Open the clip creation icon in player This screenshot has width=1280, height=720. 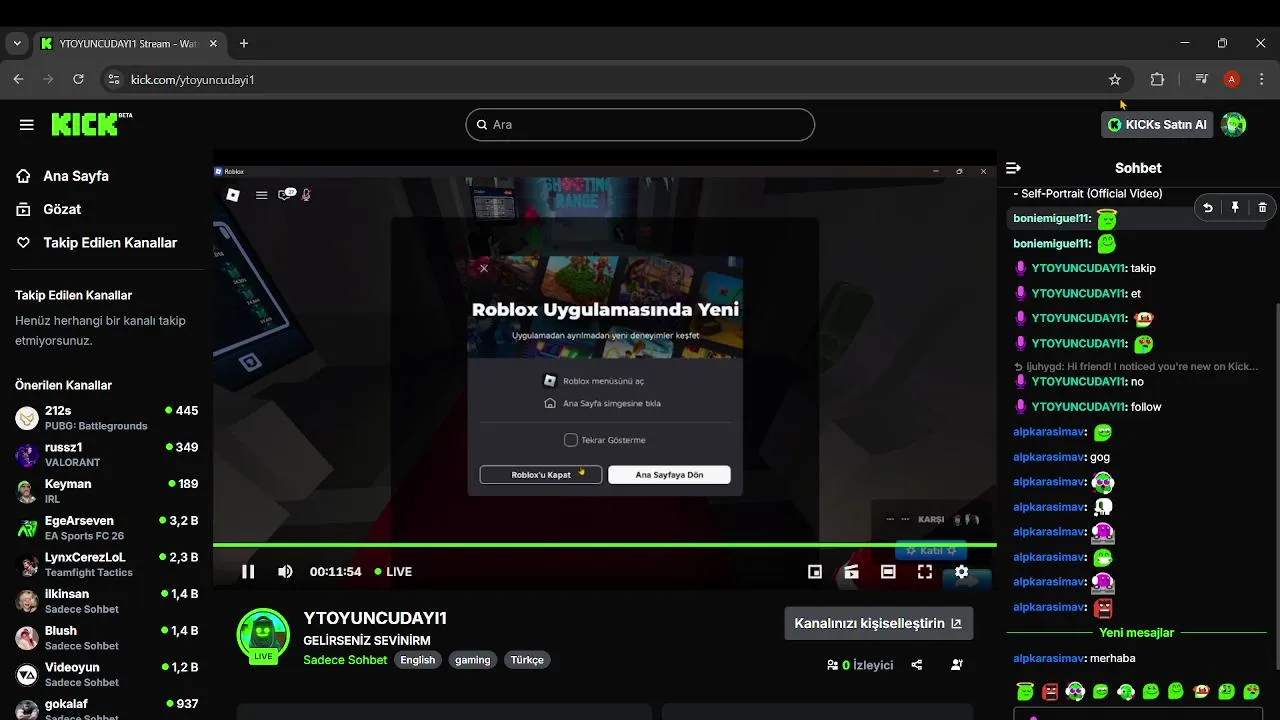point(851,572)
